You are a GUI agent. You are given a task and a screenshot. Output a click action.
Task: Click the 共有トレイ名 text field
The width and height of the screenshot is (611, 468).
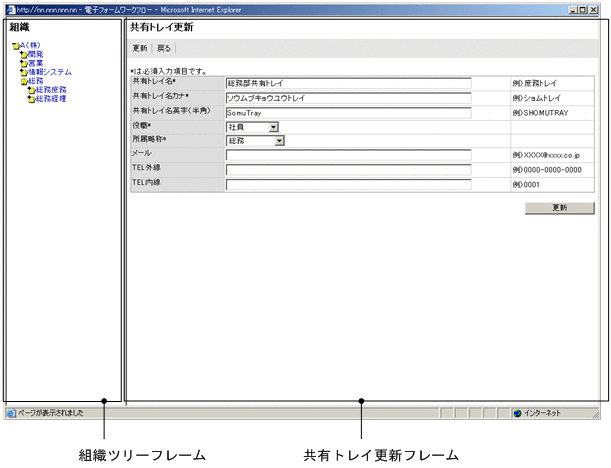pos(348,84)
